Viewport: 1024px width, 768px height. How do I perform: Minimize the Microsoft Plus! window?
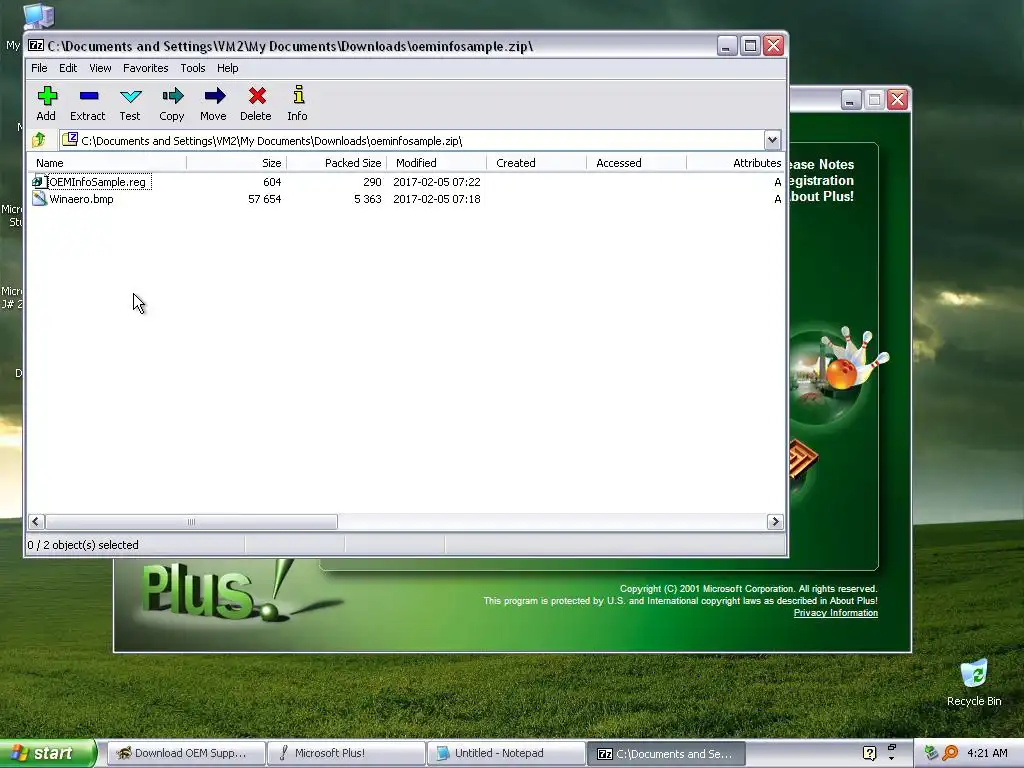pos(850,100)
